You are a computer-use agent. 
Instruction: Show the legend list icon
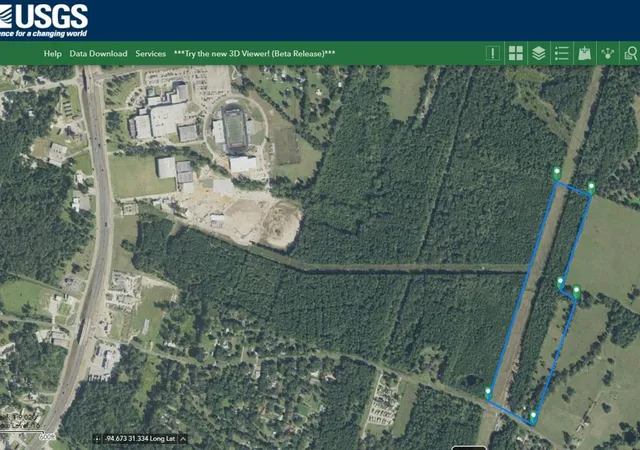pyautogui.click(x=562, y=53)
